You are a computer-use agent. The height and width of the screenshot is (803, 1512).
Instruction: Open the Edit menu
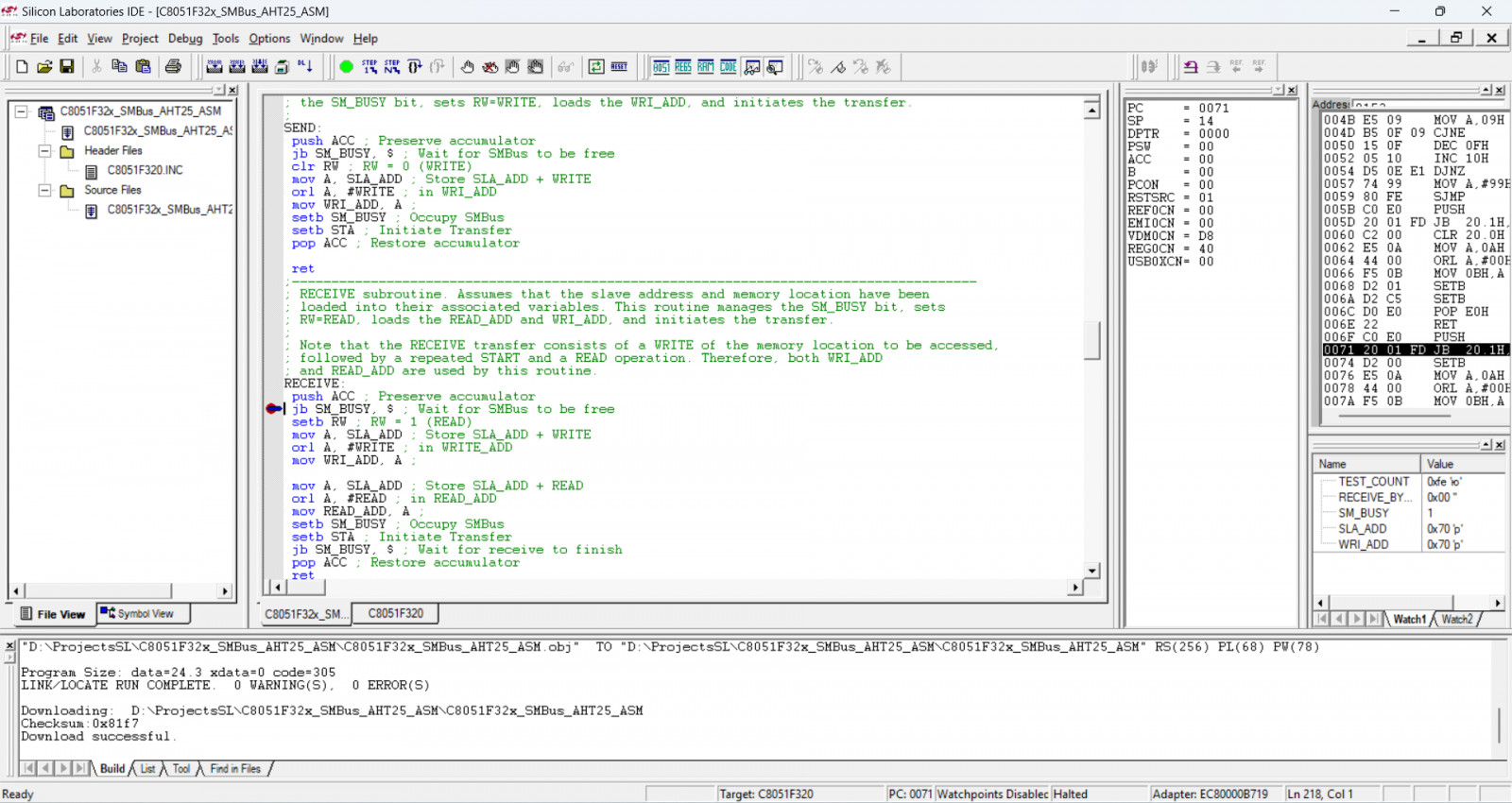pos(67,39)
